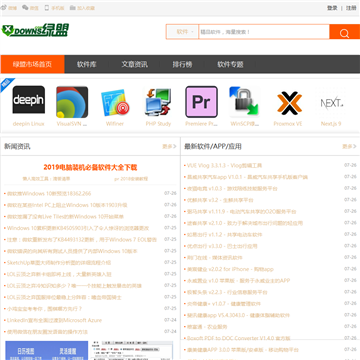Open the VUE Vlog 3.3.1.3 software entry

pyautogui.click(x=224, y=166)
